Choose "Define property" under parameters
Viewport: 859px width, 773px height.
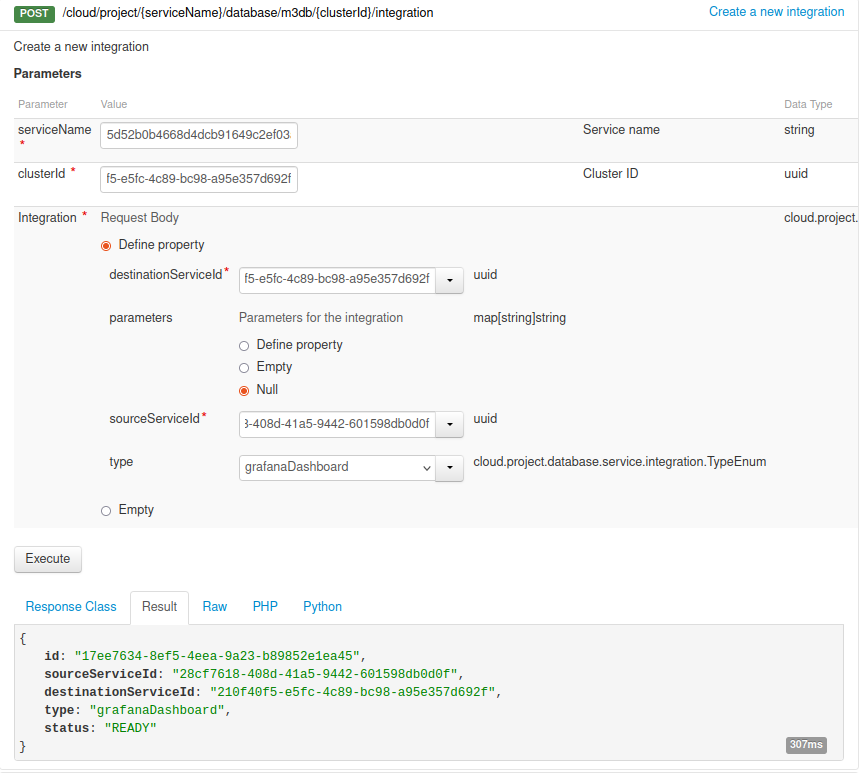click(243, 345)
